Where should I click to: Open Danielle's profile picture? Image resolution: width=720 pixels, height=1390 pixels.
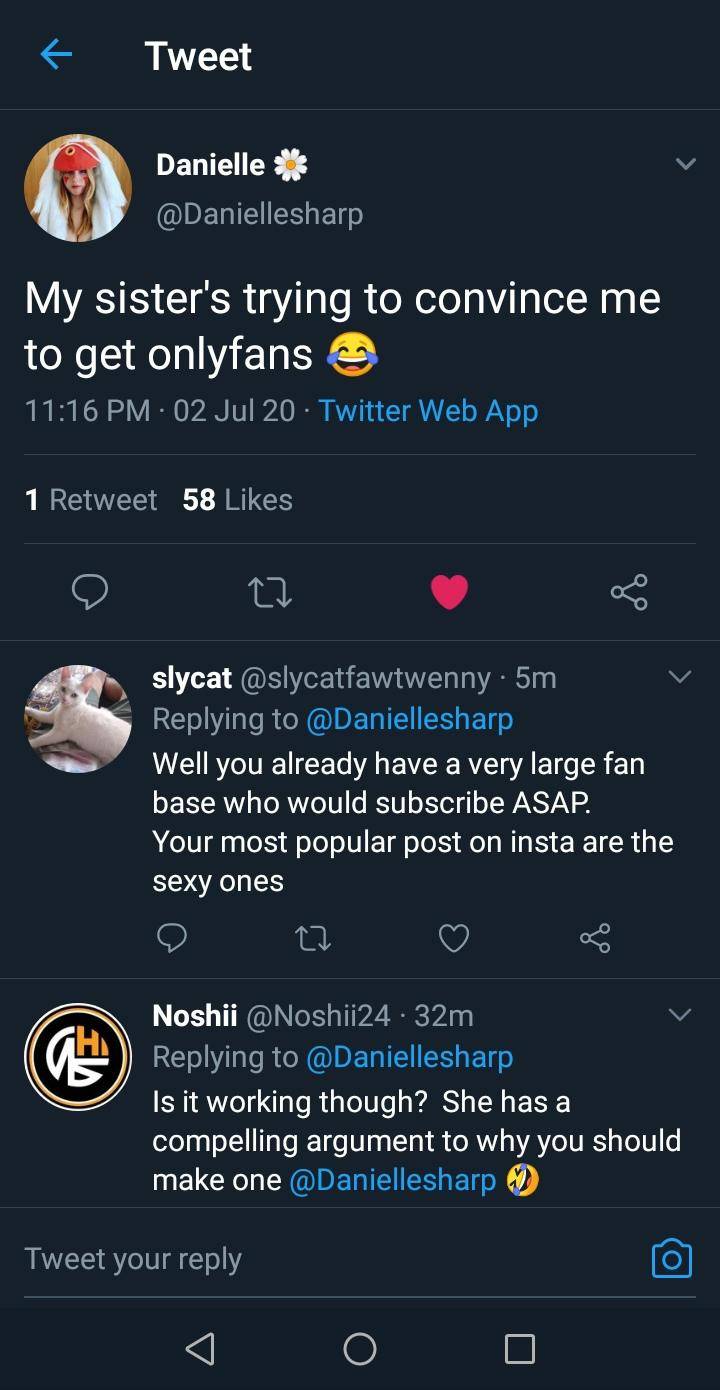pos(78,188)
